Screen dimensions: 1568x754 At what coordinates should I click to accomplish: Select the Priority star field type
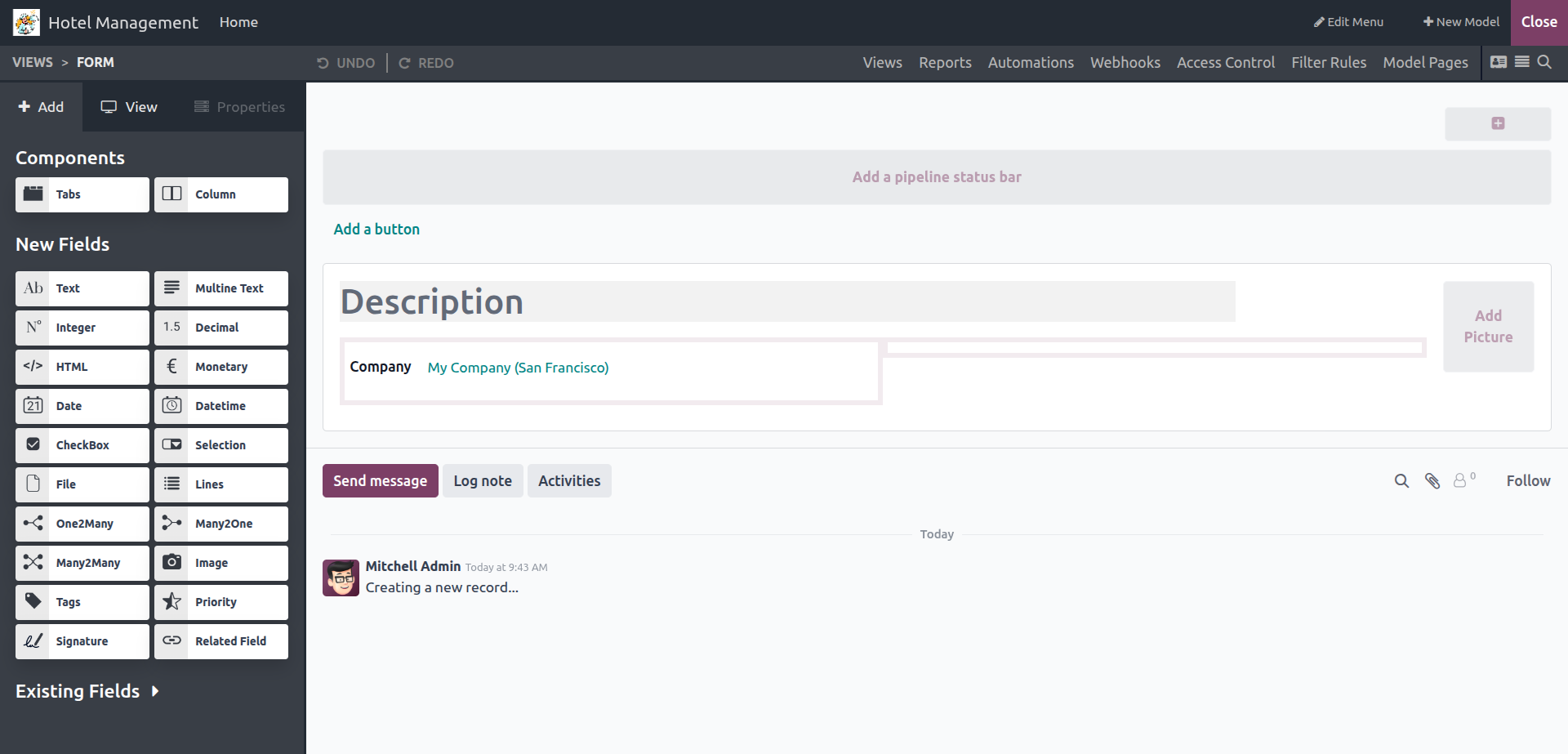(221, 602)
